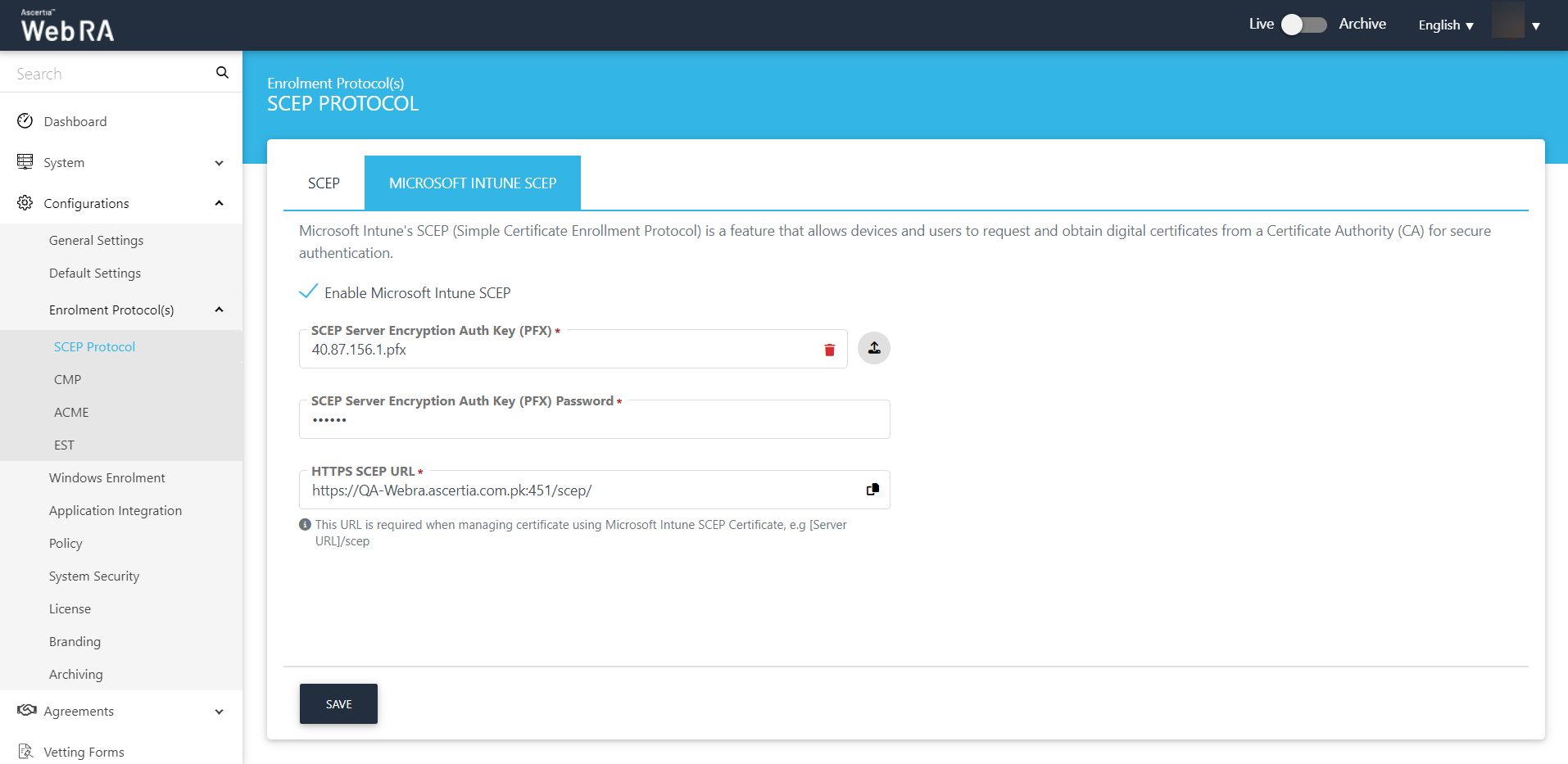Toggle Live to Archive mode switch
This screenshot has height=764, width=1568.
(x=1304, y=25)
